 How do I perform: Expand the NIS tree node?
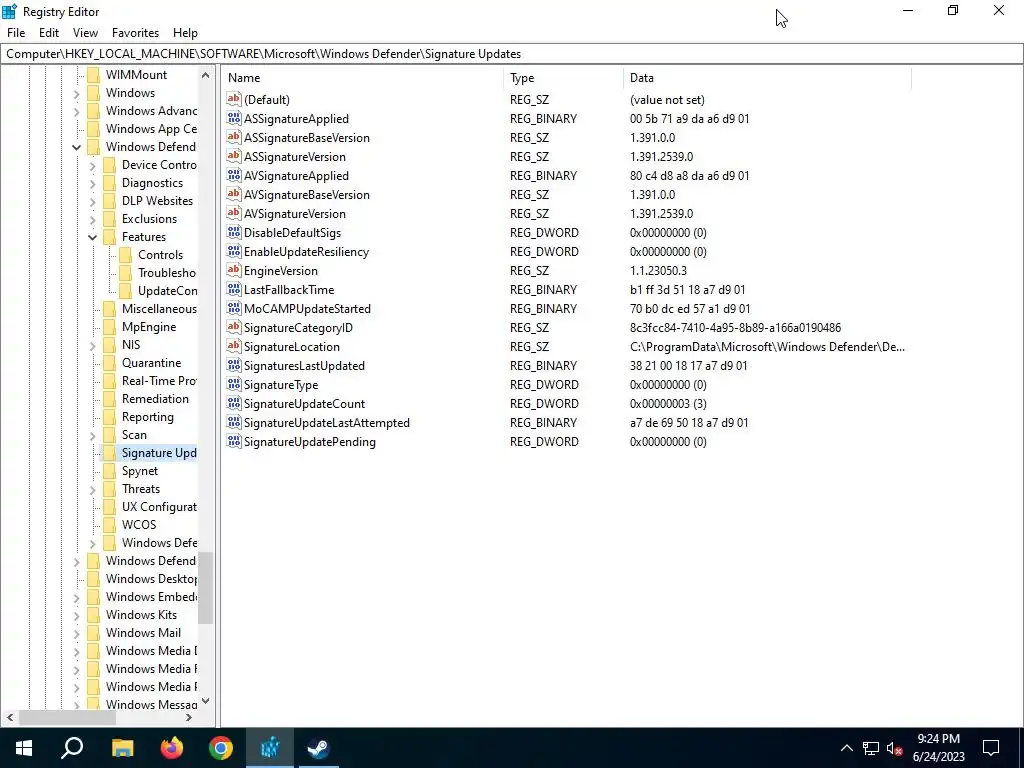click(93, 345)
